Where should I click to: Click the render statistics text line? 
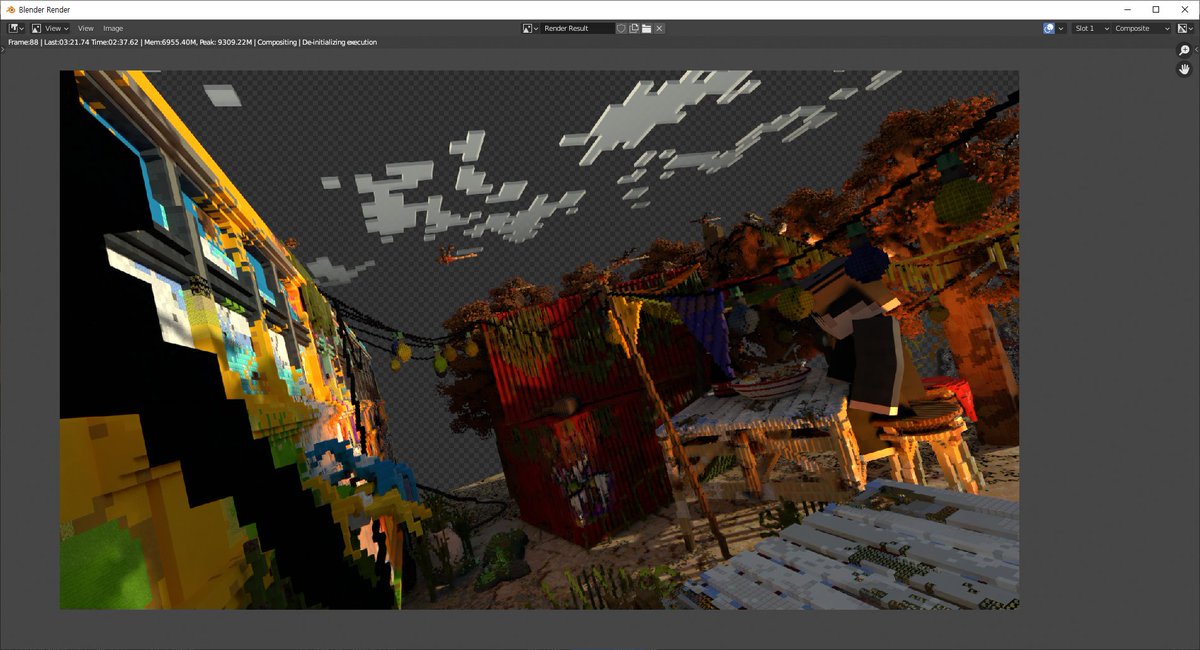click(192, 42)
